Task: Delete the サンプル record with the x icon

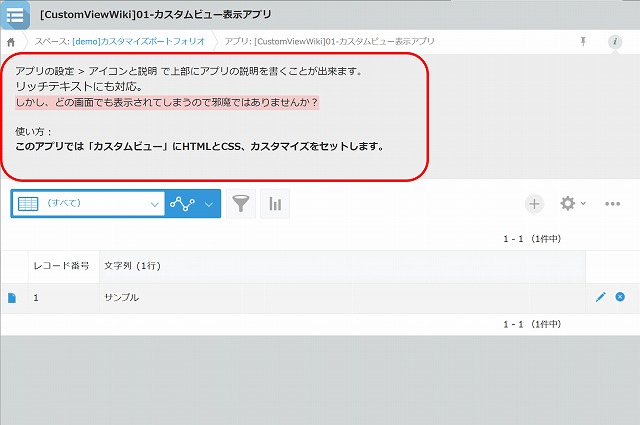Action: pos(620,297)
